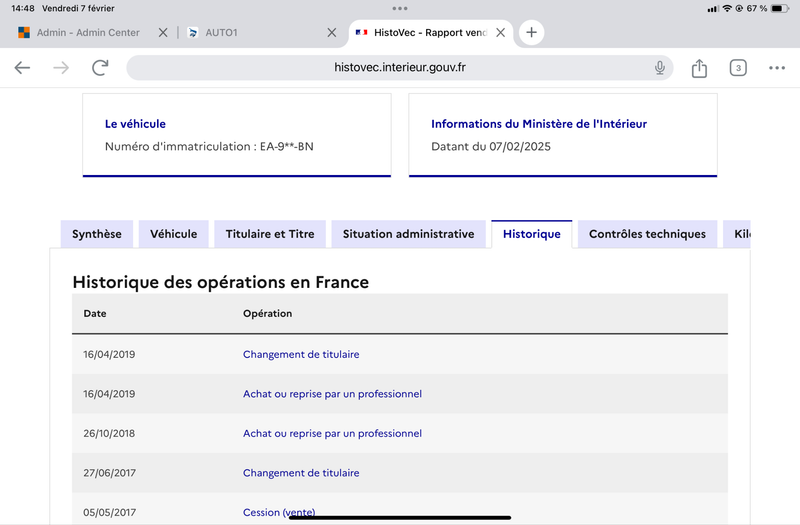Close the Admin - Admin Center tab
Viewport: 800px width, 525px height.
tap(163, 33)
